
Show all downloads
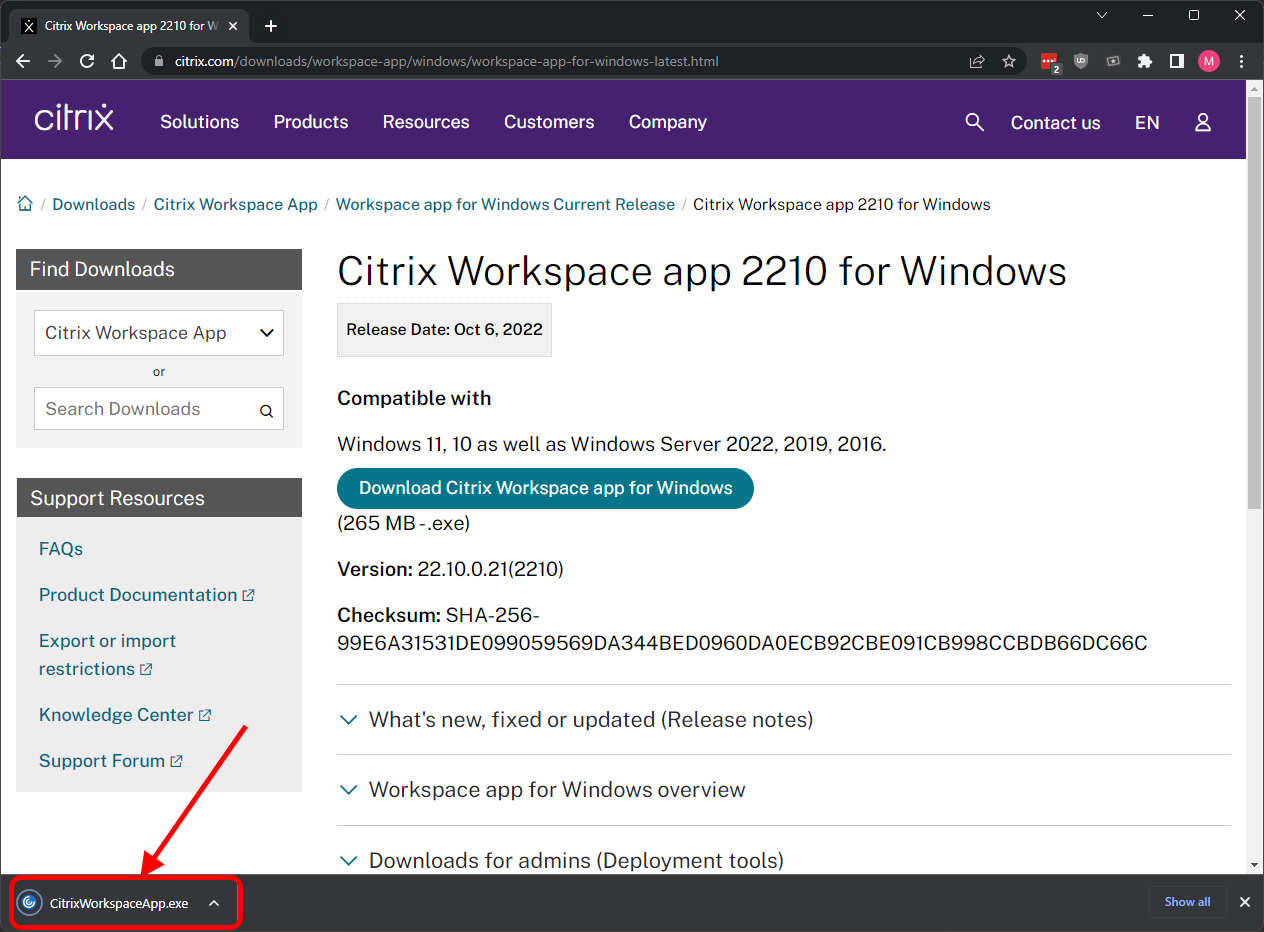click(x=1187, y=902)
